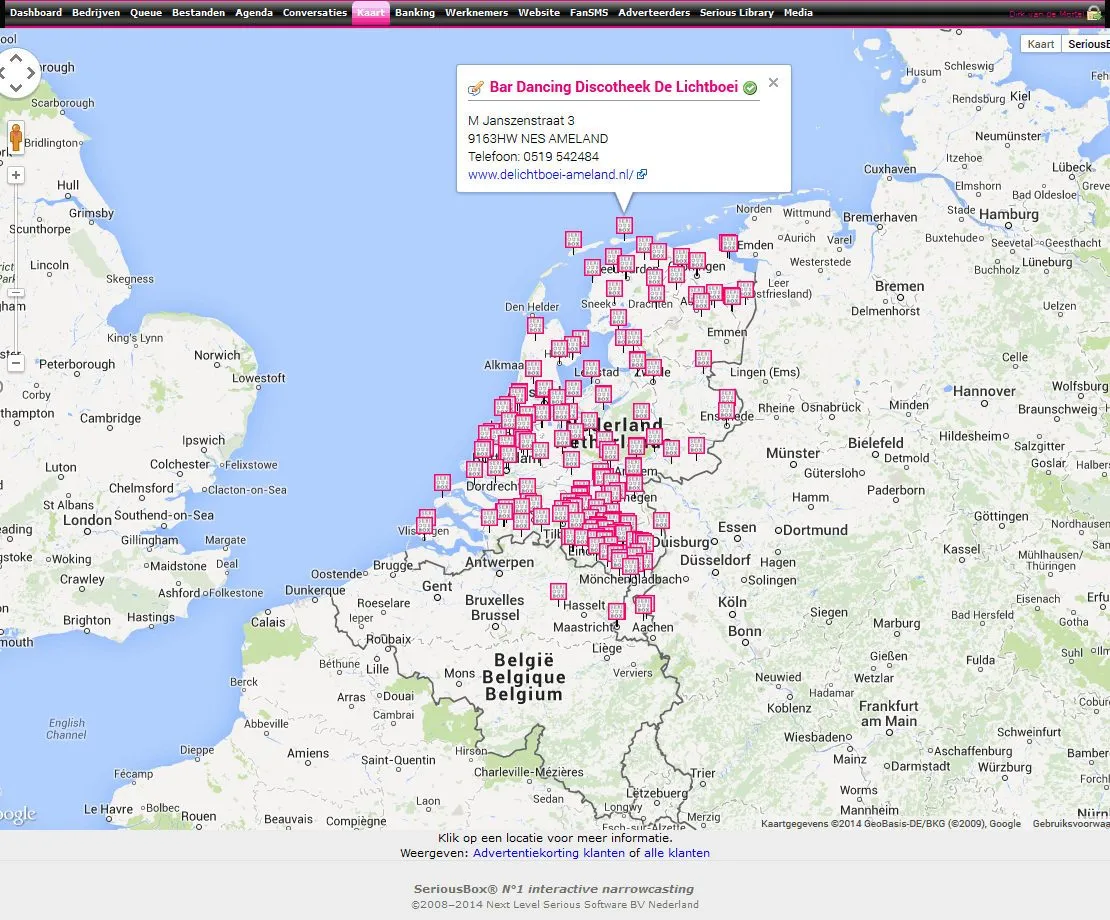Close the De Lichtboei info popup
Screen dimensions: 1110x920
click(x=774, y=83)
